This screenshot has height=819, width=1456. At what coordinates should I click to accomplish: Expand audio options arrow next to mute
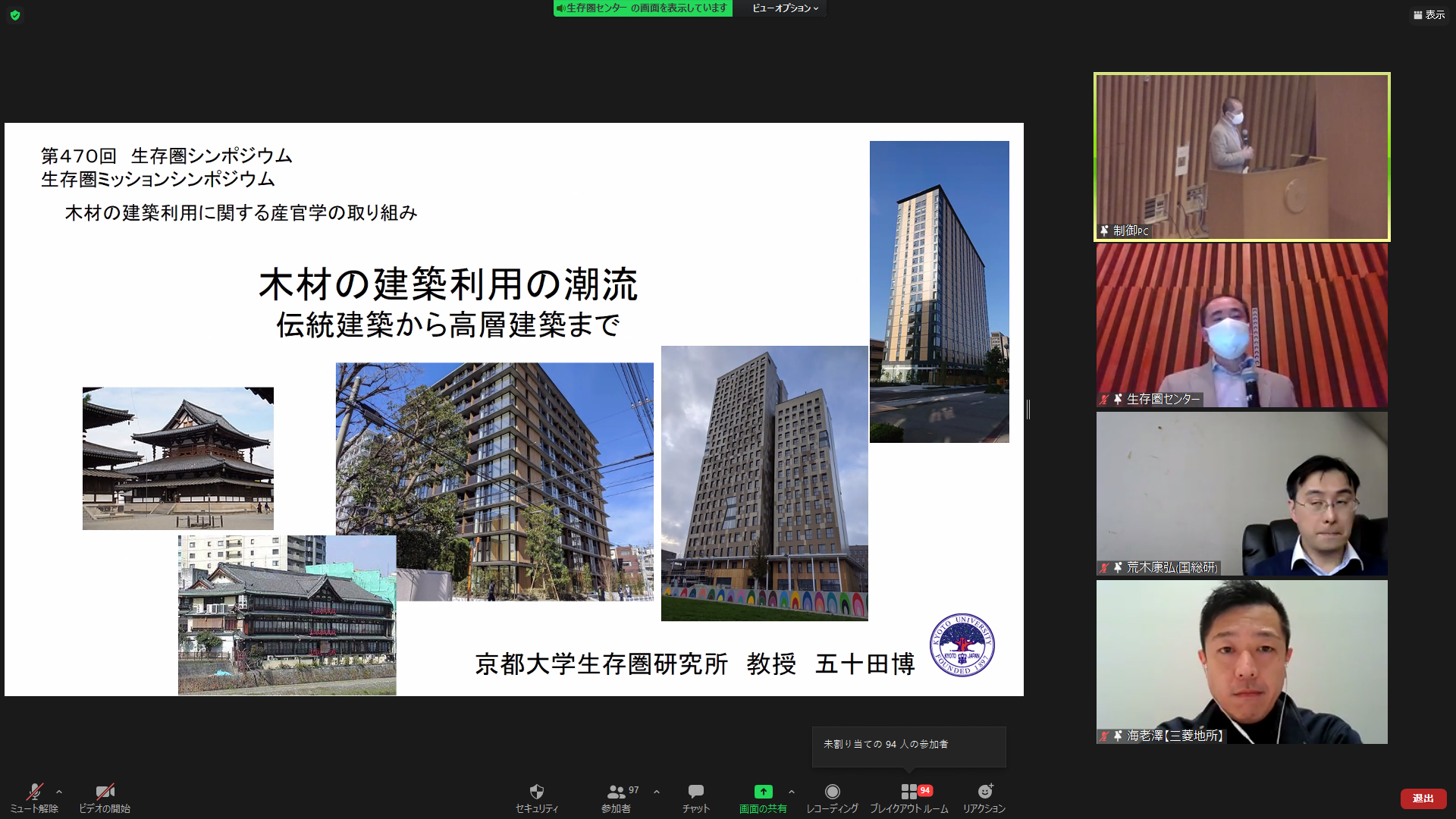click(x=59, y=792)
